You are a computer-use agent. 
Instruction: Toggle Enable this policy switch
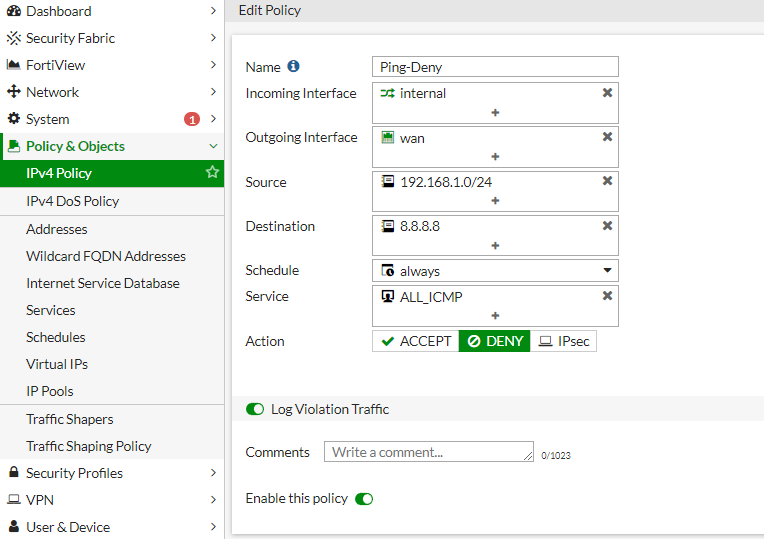point(364,499)
